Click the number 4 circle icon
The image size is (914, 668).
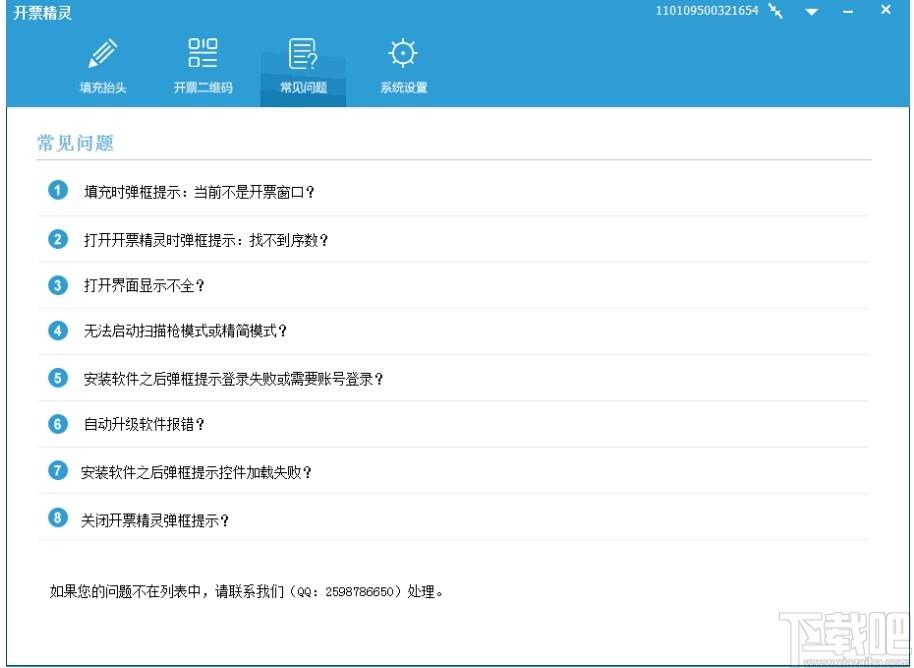coord(58,331)
